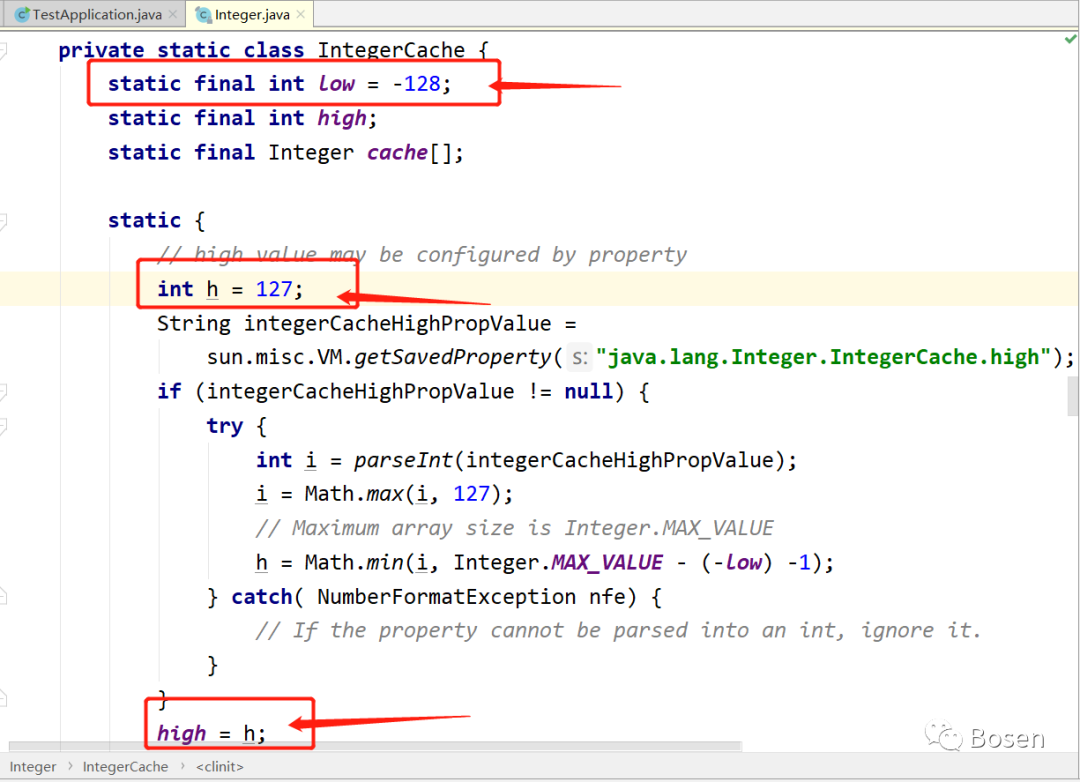Click the vertical scrollbar thumb
The height and width of the screenshot is (782, 1080).
[x=1073, y=397]
